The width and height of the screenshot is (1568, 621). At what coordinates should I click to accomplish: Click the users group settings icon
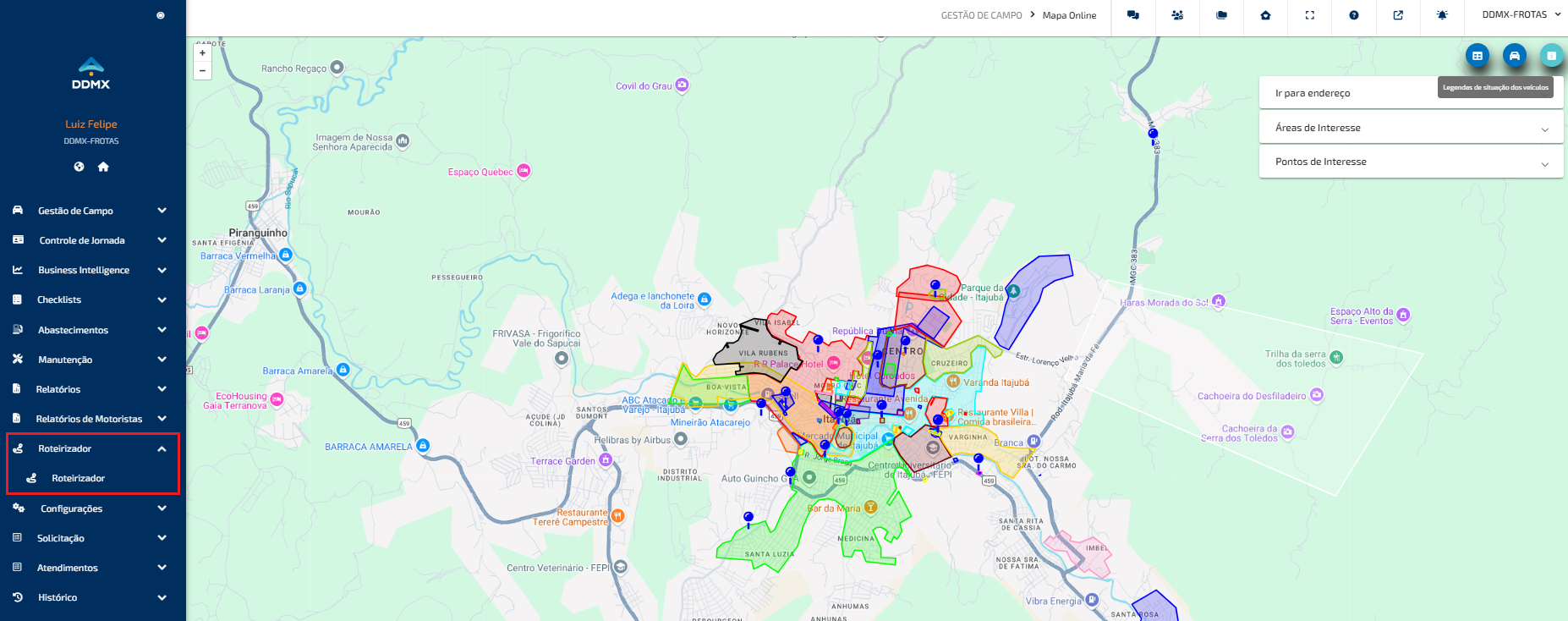click(x=1177, y=15)
